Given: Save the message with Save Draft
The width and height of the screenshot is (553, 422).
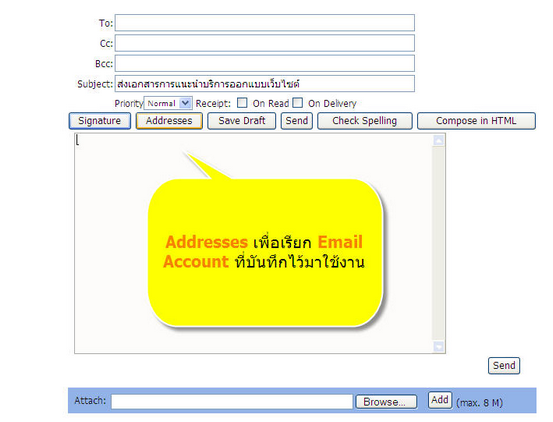Looking at the screenshot, I should (x=242, y=121).
